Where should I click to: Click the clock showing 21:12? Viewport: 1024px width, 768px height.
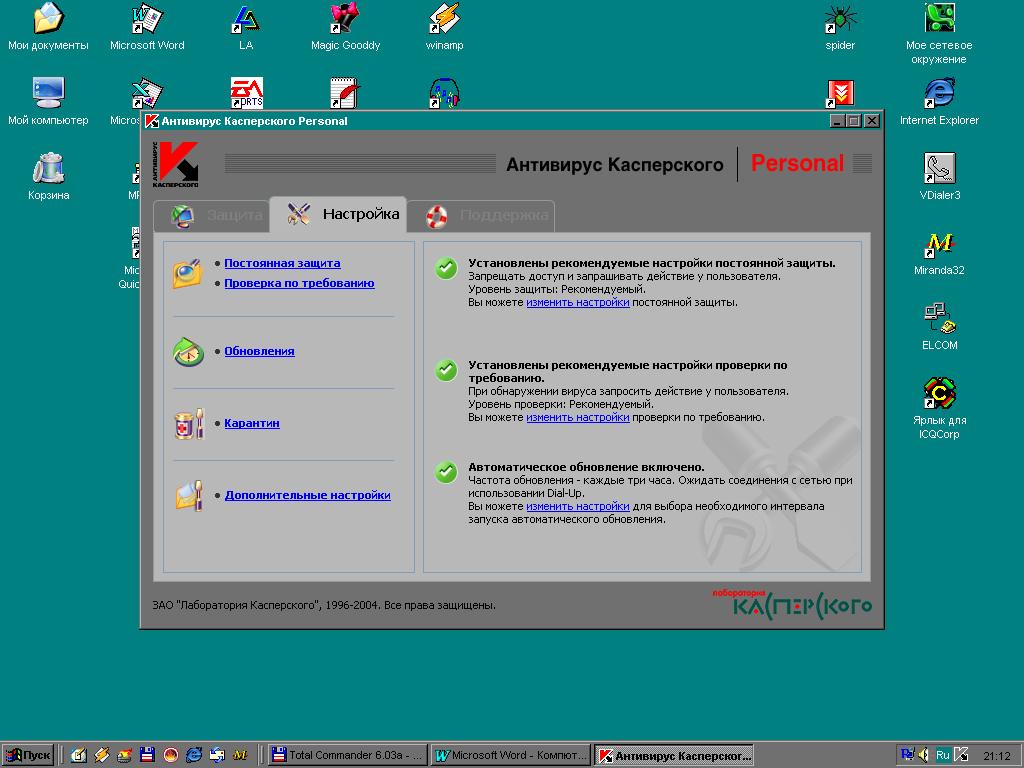coord(997,756)
